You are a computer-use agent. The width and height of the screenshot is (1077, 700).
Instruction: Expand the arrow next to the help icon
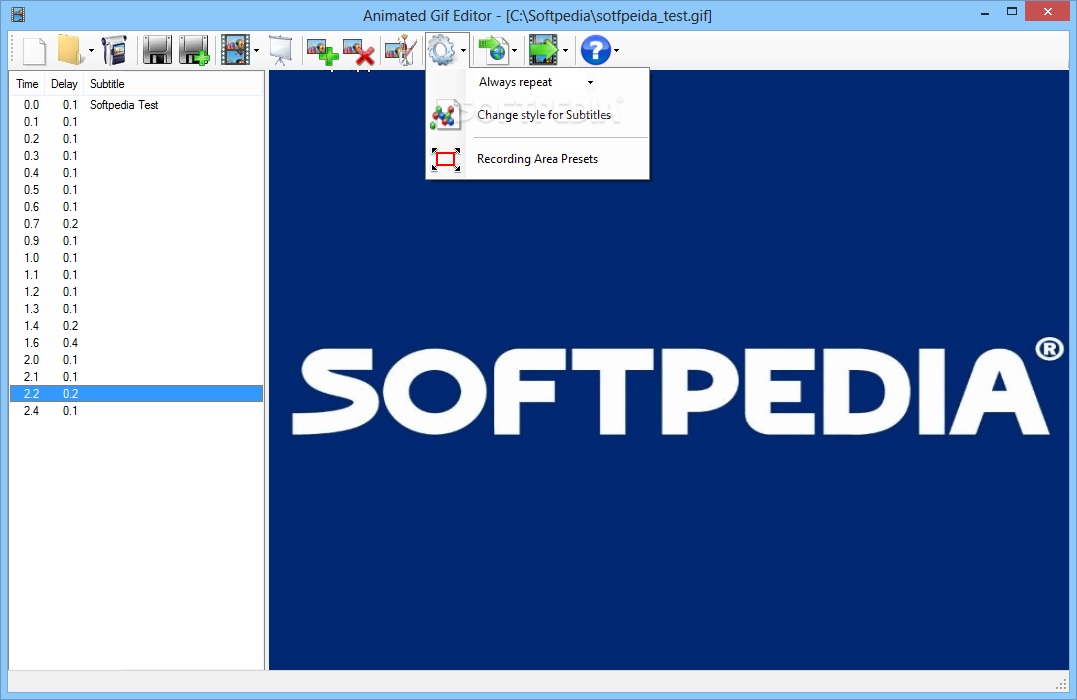(x=616, y=50)
